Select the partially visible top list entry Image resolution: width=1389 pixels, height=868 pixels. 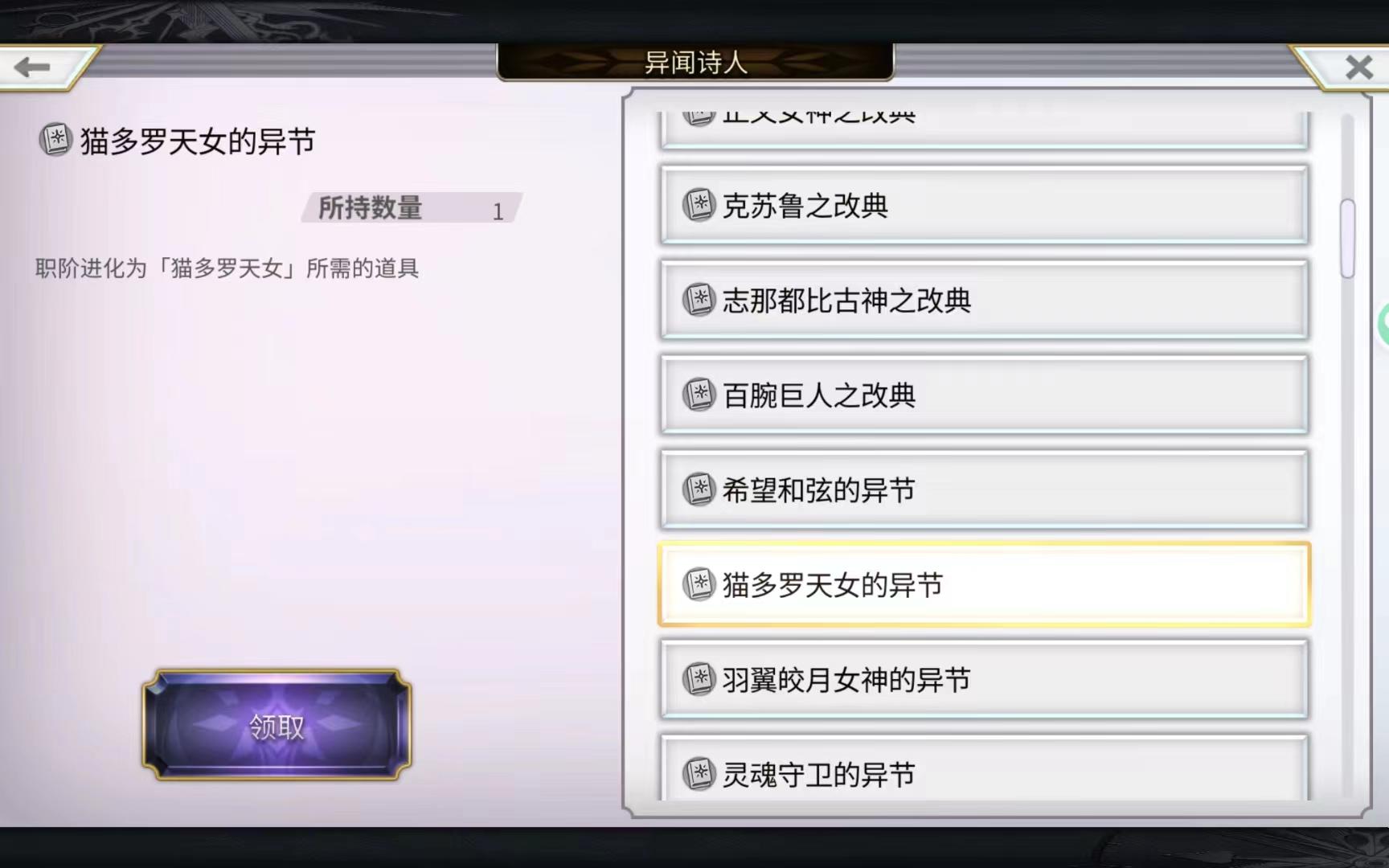(x=984, y=129)
